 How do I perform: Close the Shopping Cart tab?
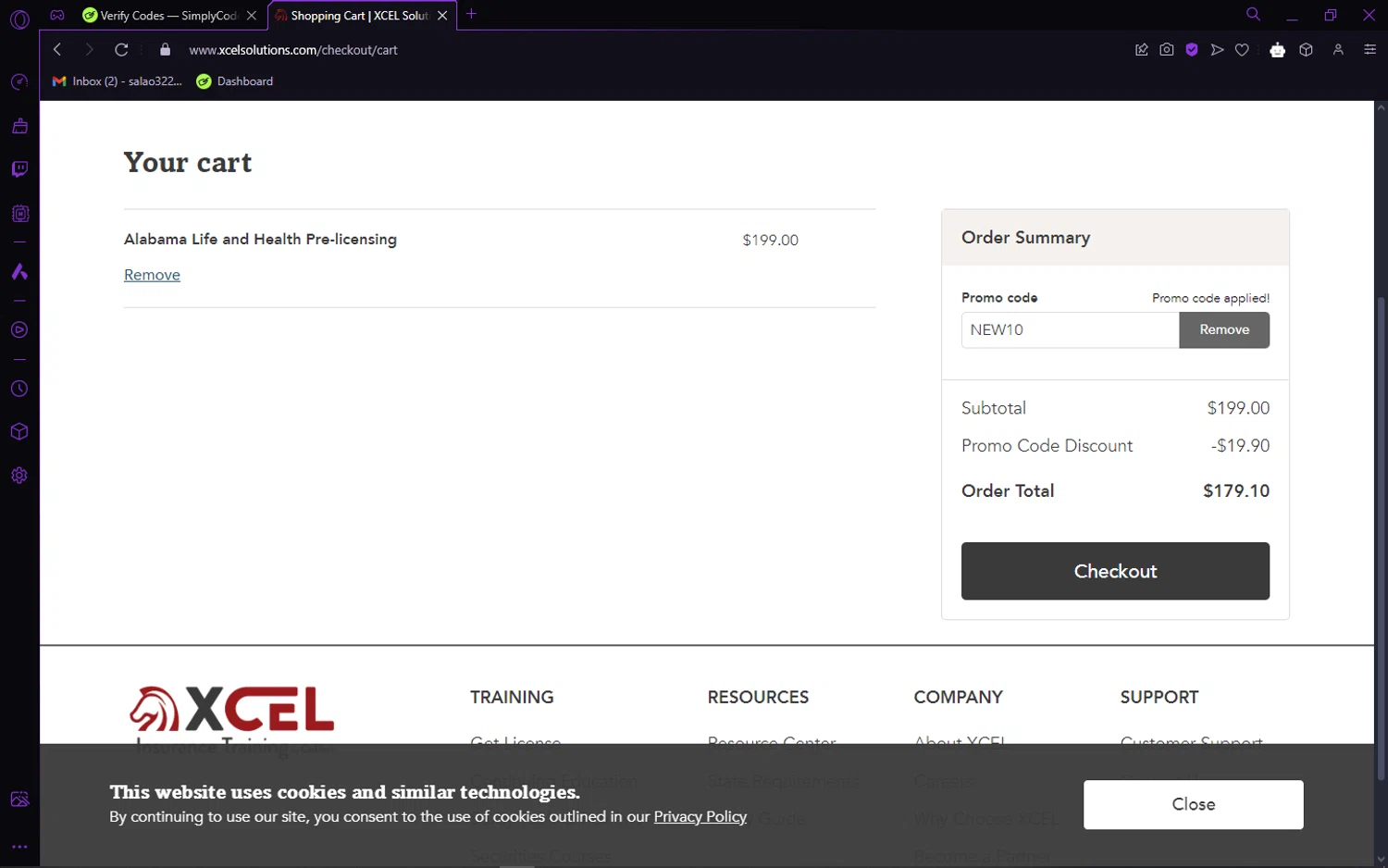click(x=442, y=16)
